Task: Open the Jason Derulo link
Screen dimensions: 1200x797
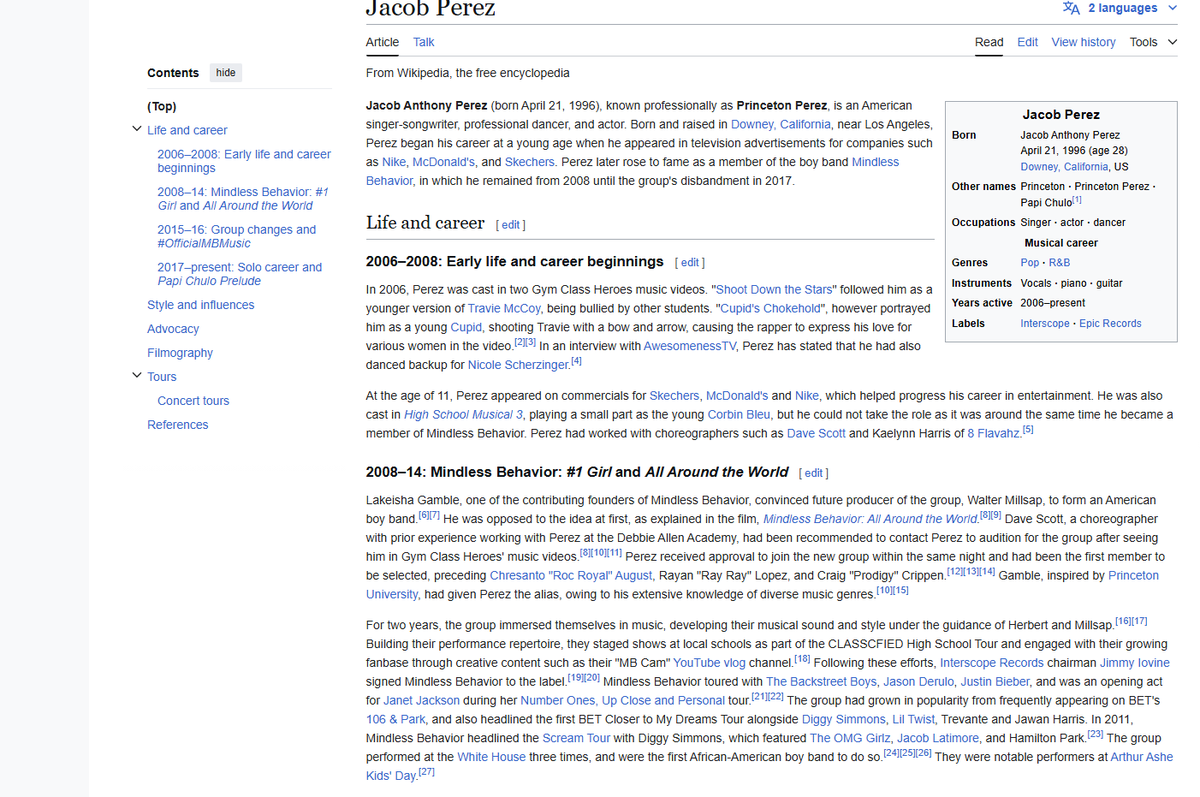Action: point(918,681)
